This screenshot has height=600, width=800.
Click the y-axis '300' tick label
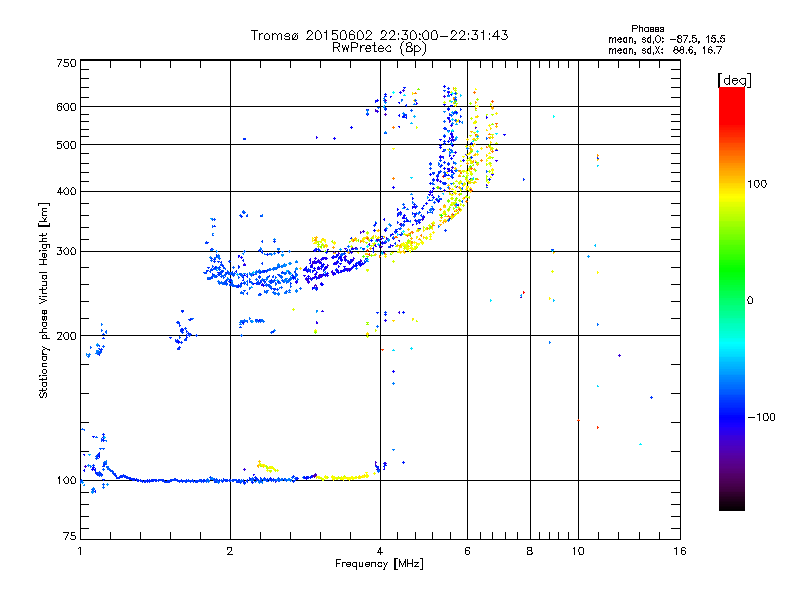click(x=66, y=251)
